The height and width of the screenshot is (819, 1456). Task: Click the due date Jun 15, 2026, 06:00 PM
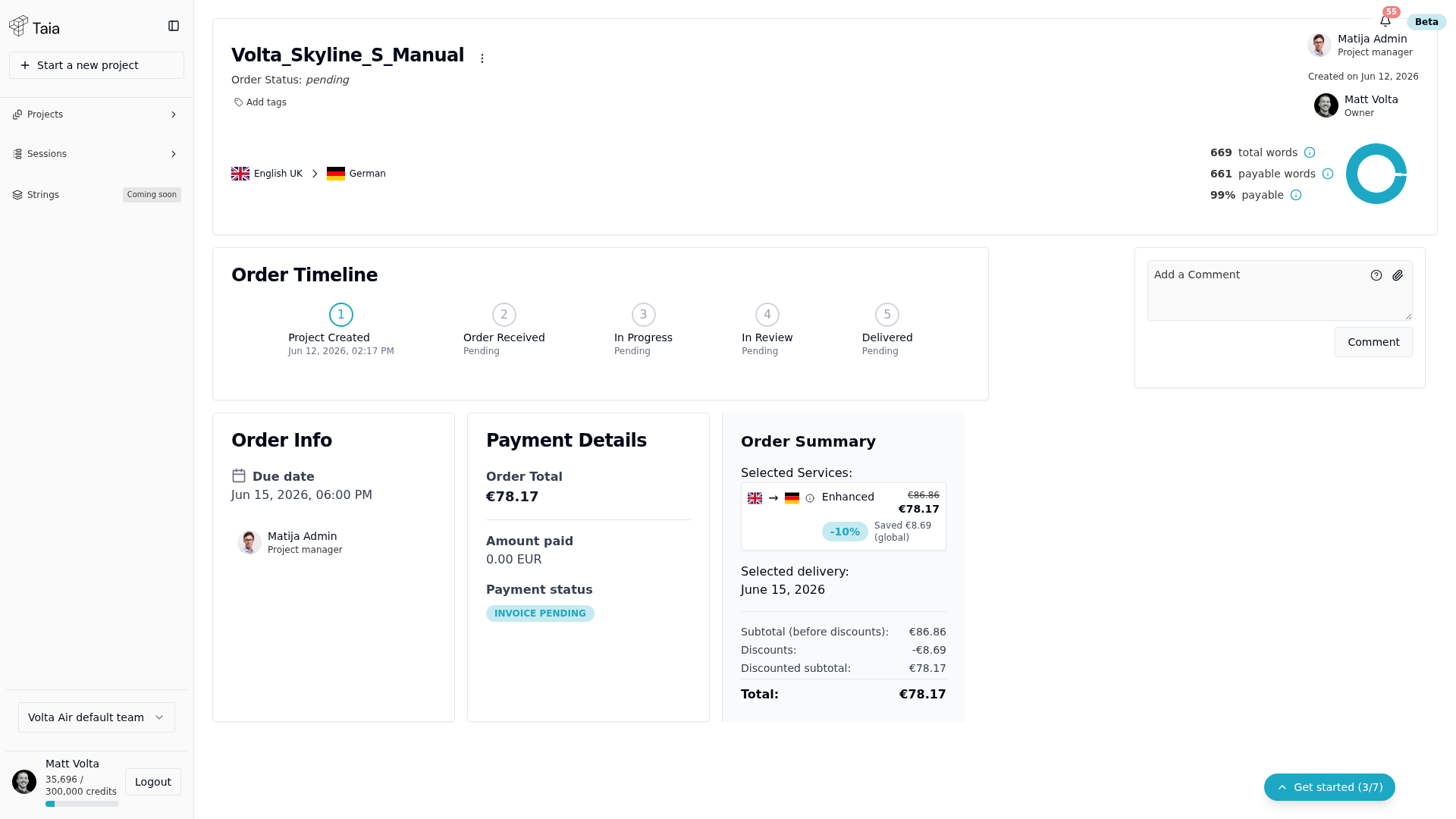[302, 495]
